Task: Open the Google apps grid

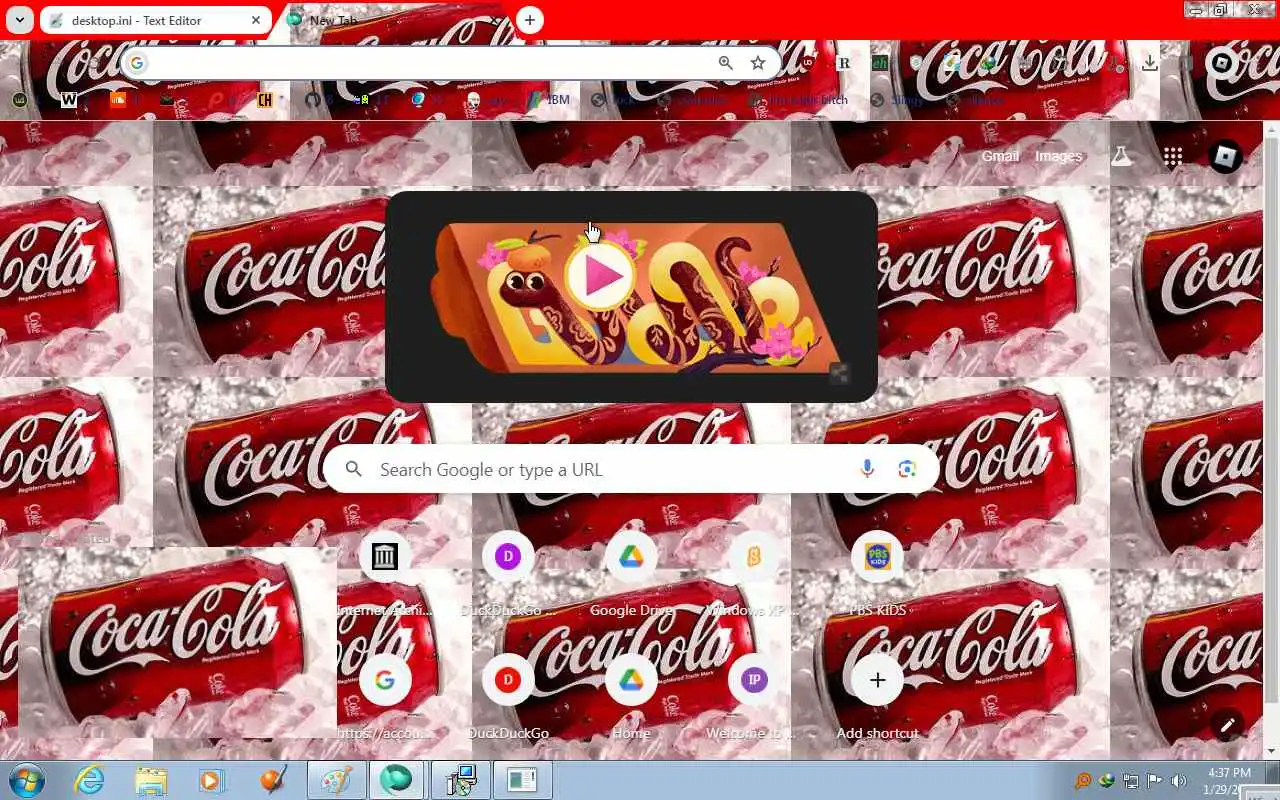Action: coord(1173,156)
